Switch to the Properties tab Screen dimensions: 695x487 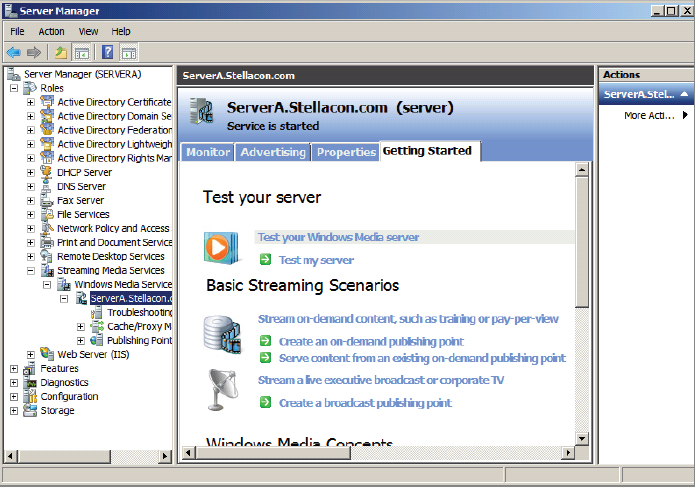[x=346, y=152]
